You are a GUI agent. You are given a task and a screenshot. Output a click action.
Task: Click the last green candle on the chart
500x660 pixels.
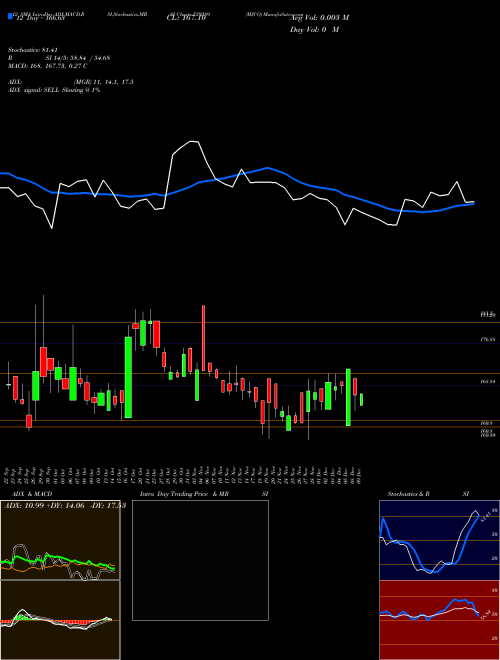(362, 399)
